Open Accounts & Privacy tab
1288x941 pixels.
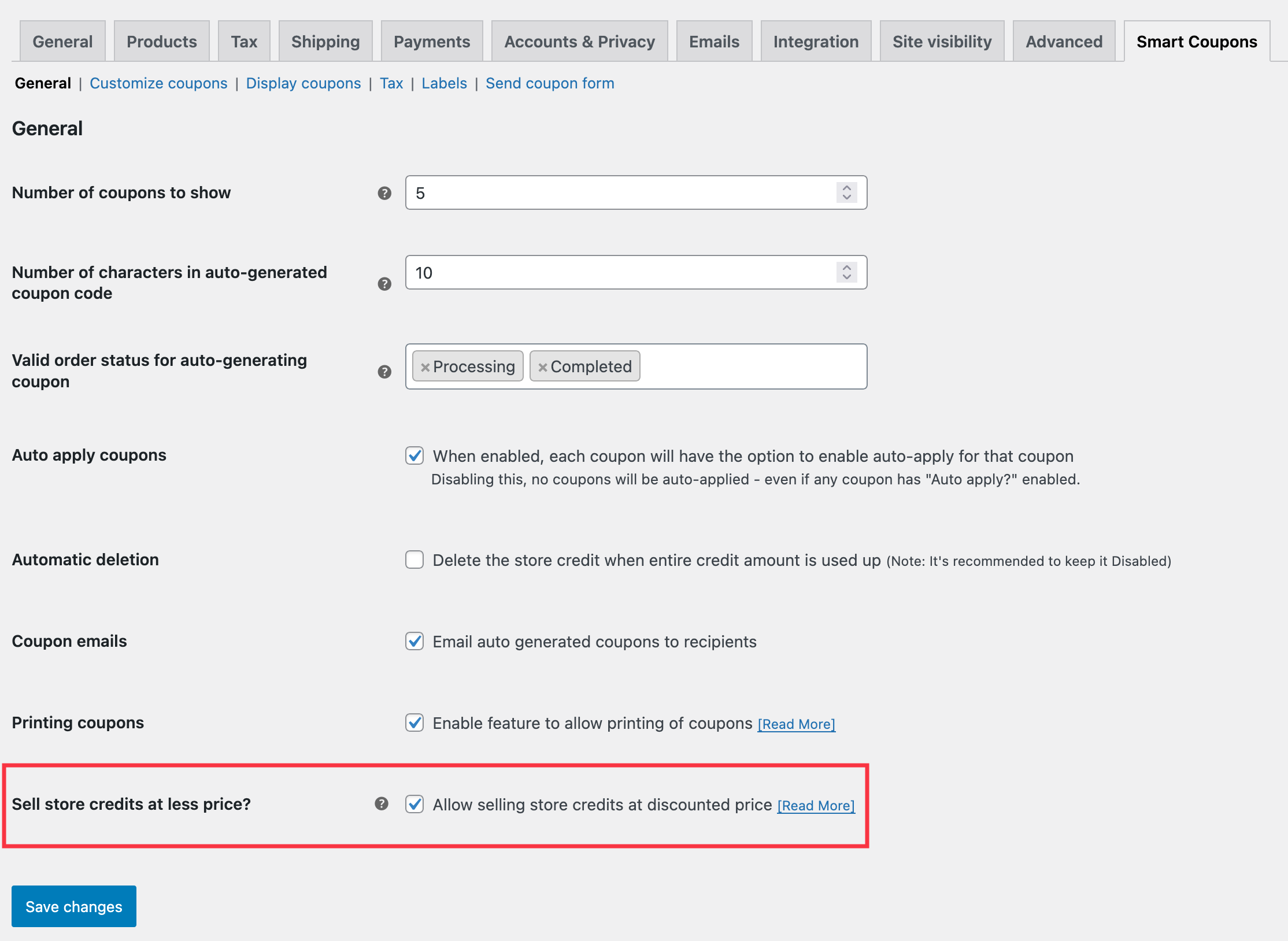coord(580,41)
